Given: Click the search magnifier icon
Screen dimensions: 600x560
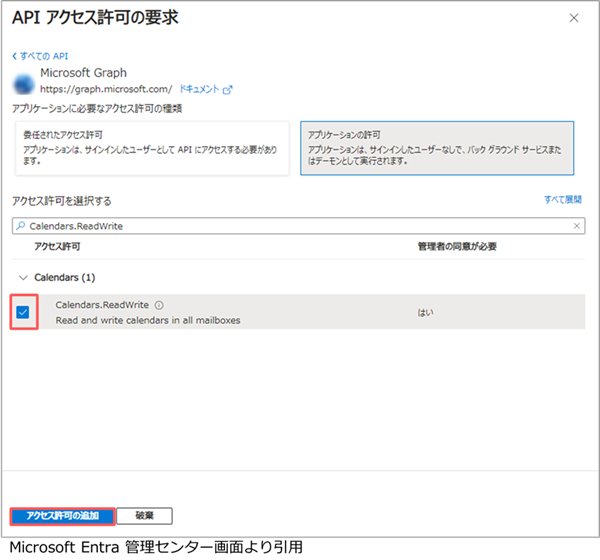Looking at the screenshot, I should (20, 226).
